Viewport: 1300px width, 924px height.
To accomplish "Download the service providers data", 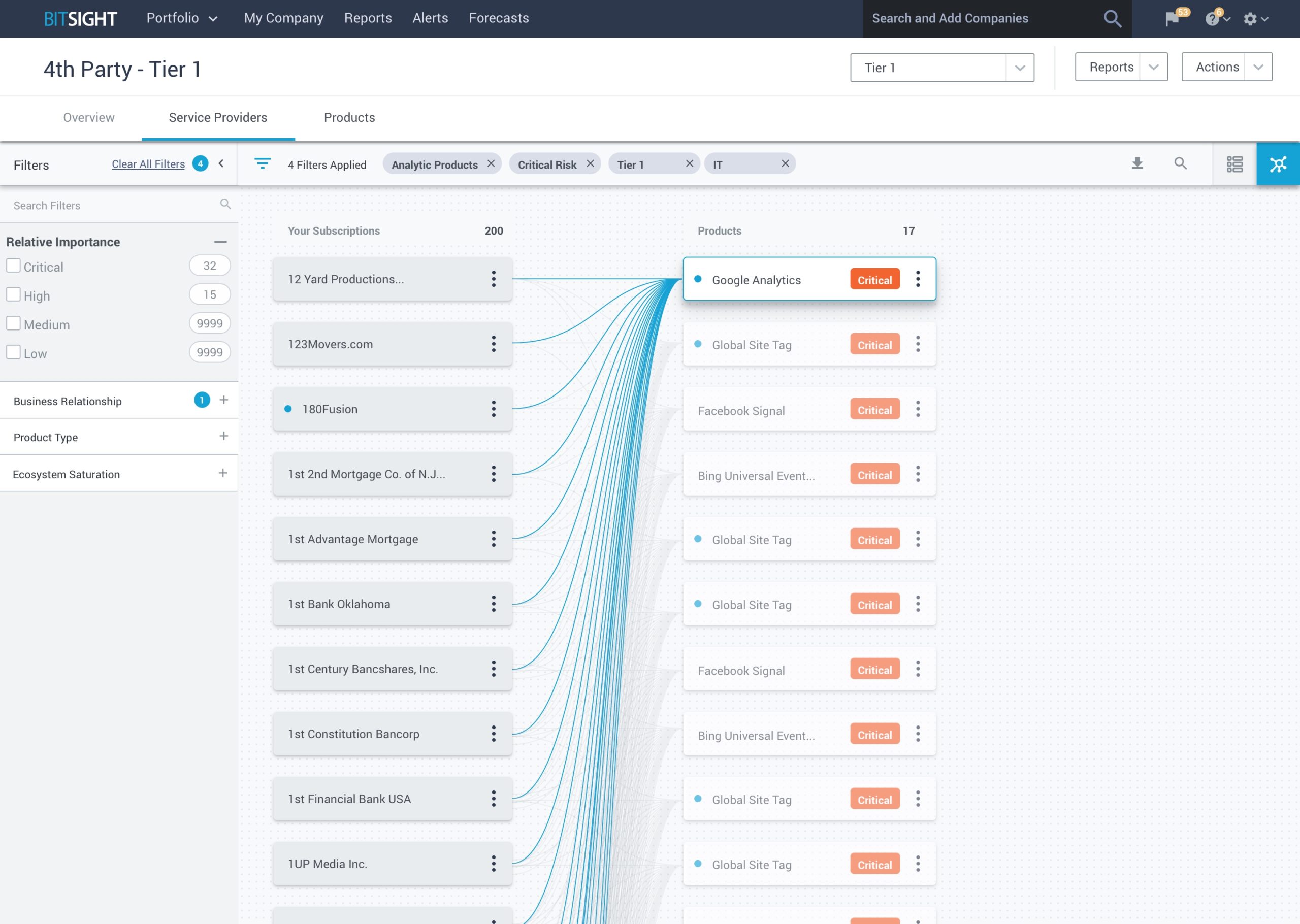I will (1136, 164).
